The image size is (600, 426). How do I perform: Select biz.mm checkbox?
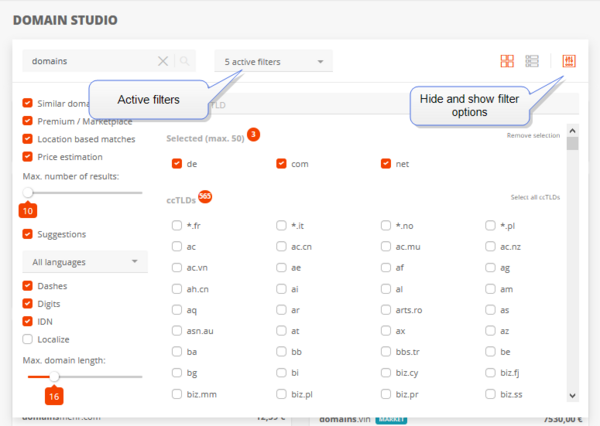pyautogui.click(x=177, y=394)
